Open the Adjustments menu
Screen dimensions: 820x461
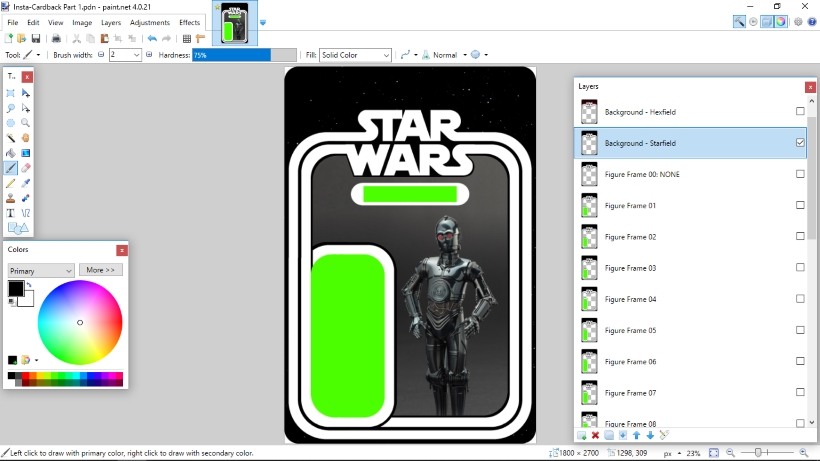click(149, 22)
